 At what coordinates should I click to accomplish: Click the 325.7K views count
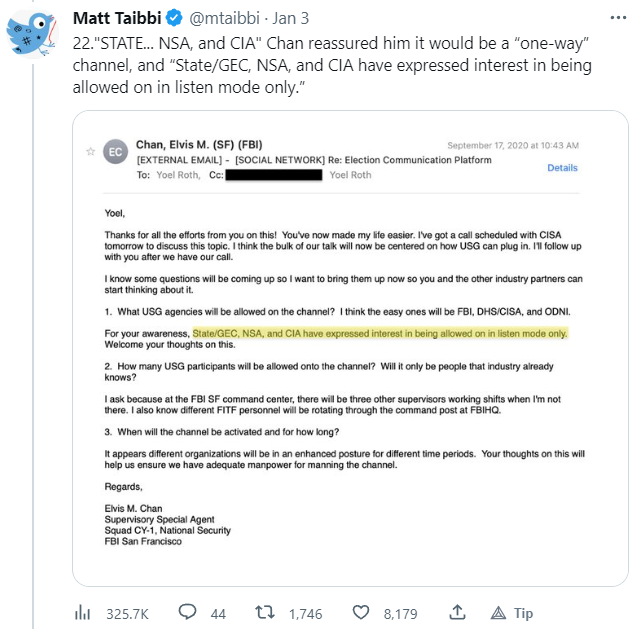point(127,612)
